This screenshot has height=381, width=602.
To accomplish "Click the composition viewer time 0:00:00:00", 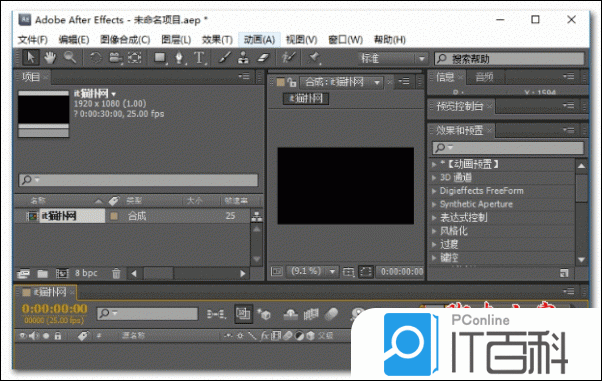I will (401, 272).
